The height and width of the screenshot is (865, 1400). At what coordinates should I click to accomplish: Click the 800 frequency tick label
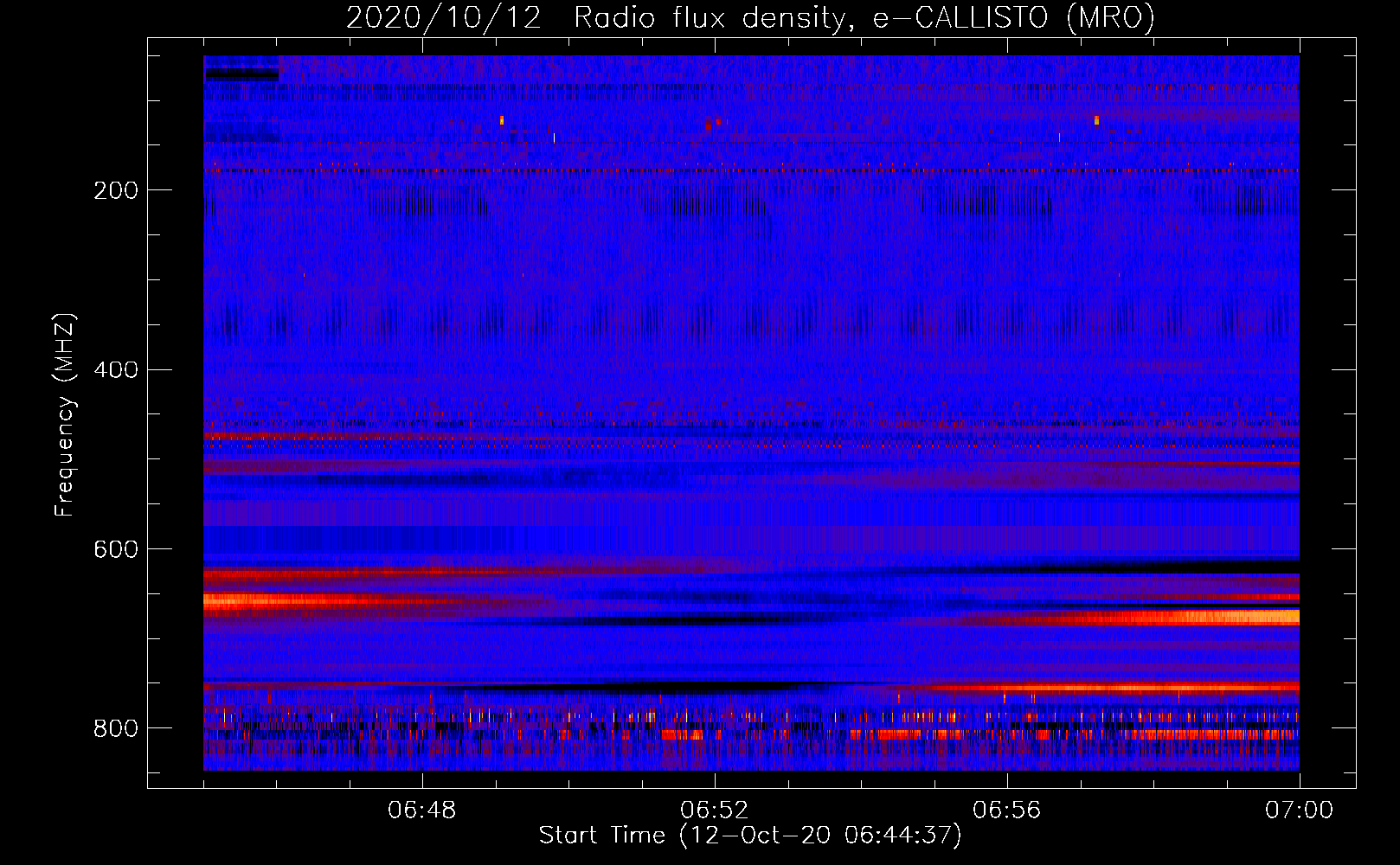116,728
